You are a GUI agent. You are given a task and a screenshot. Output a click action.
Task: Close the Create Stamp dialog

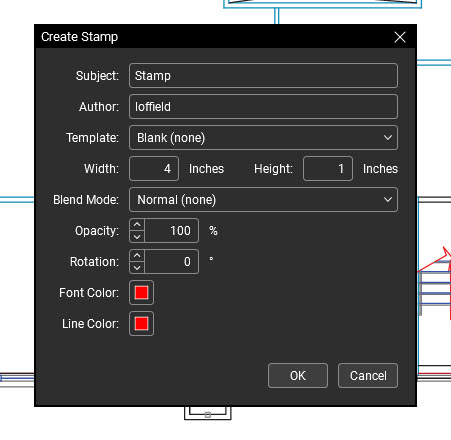click(x=400, y=37)
